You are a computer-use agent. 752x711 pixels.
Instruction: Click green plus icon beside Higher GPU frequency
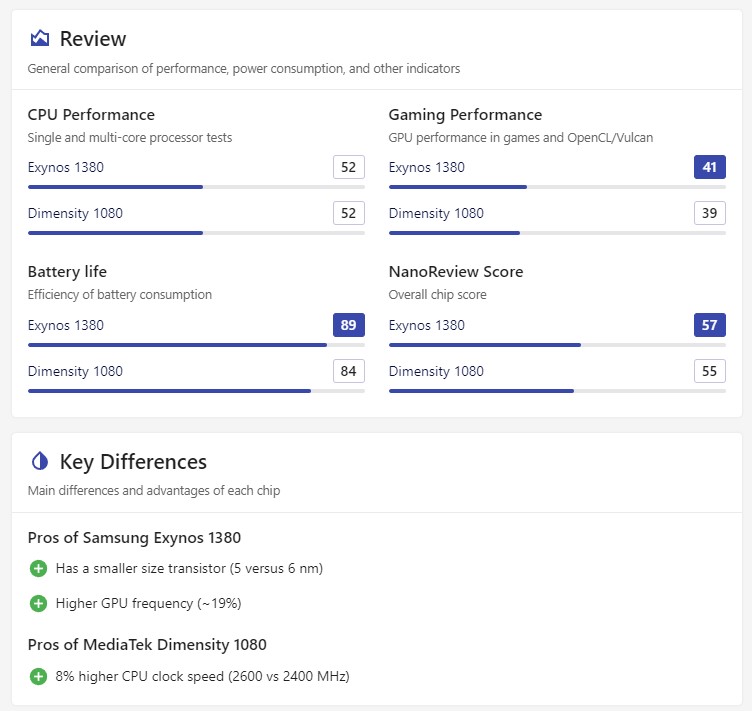[38, 603]
